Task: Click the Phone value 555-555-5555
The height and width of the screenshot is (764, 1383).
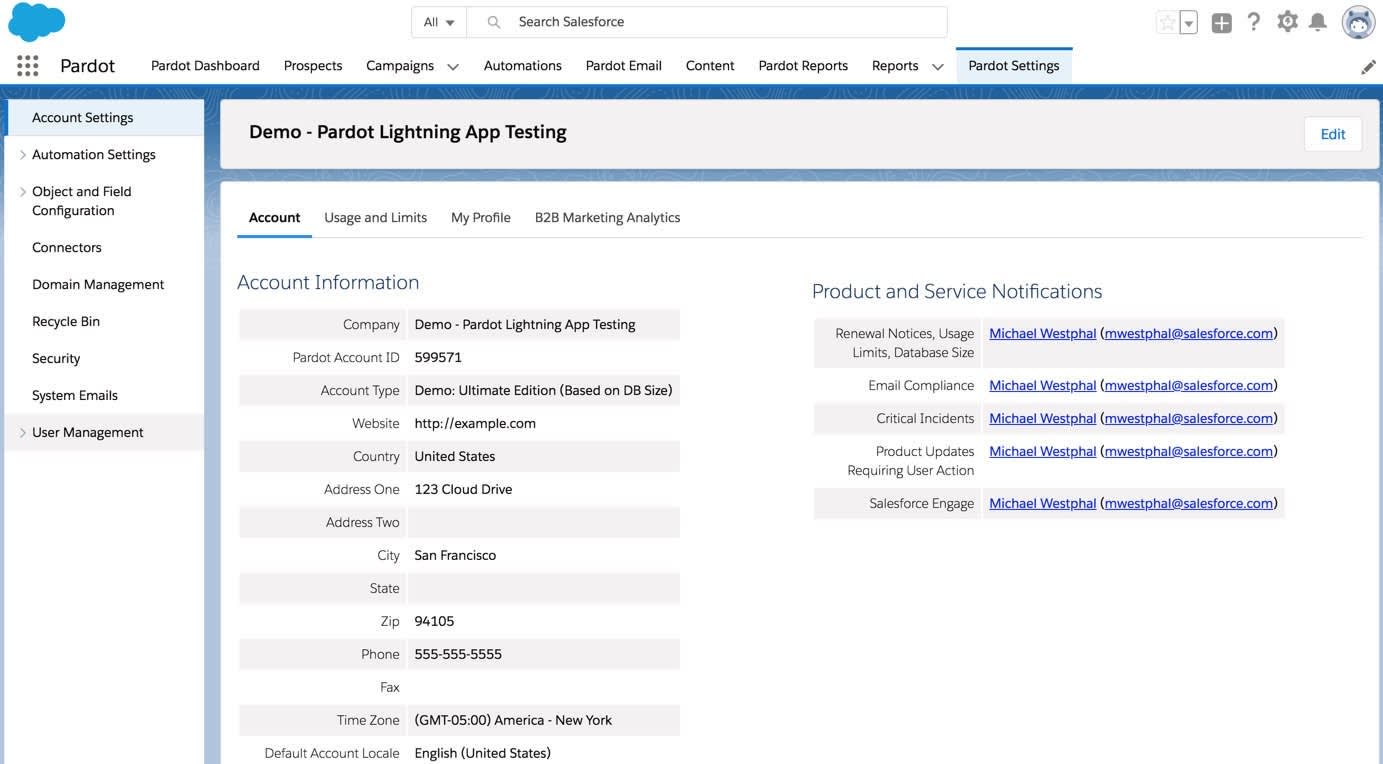Action: pos(458,655)
